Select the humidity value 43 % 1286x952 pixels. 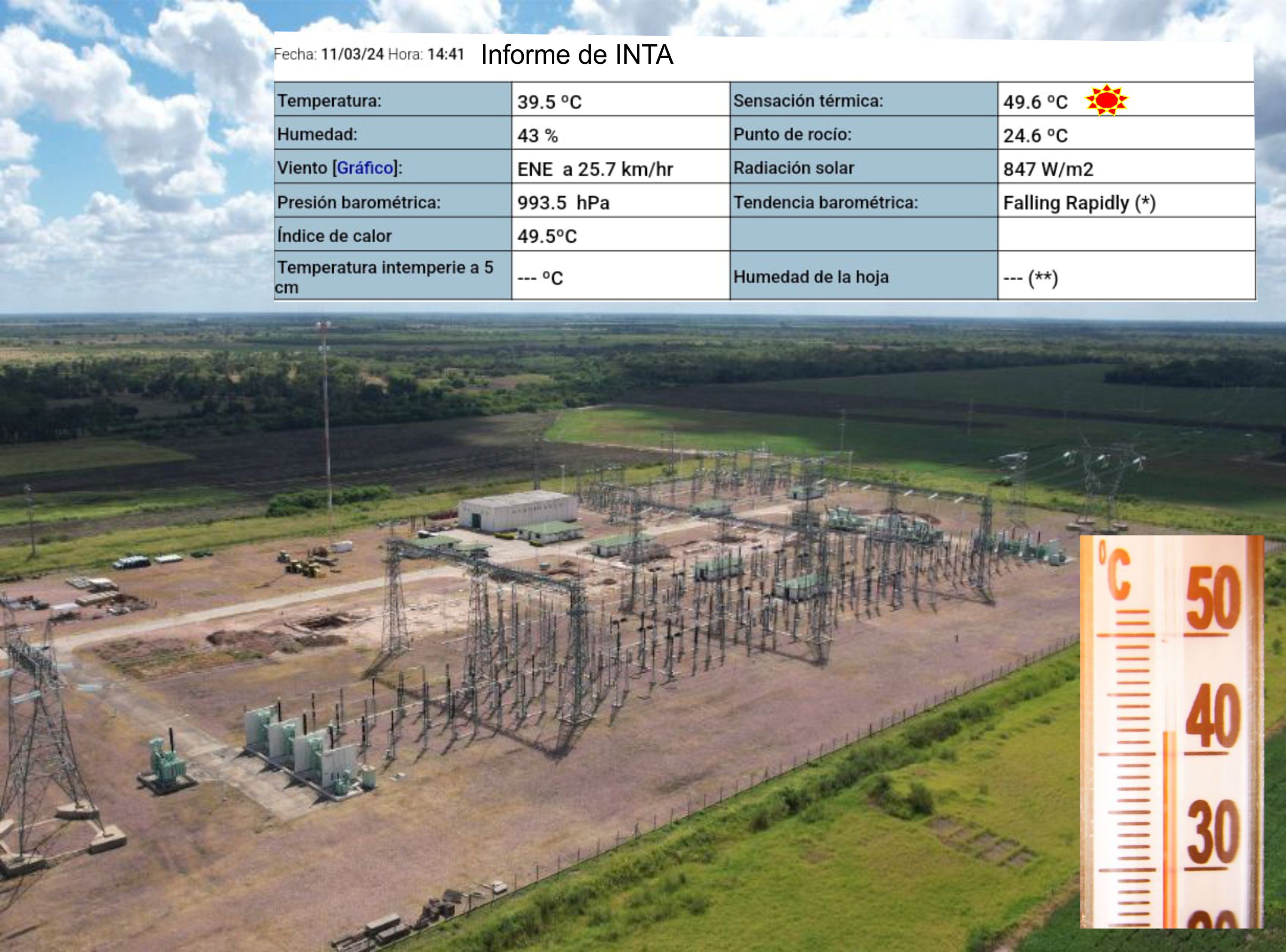537,136
